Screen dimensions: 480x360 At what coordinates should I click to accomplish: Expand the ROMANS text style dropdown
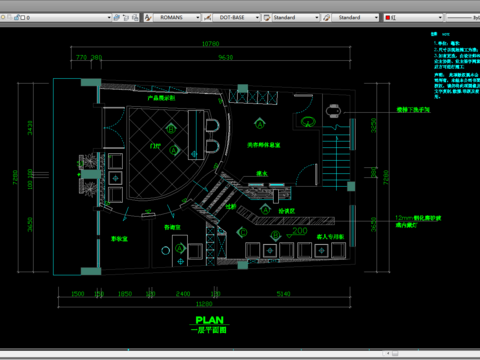coord(198,17)
